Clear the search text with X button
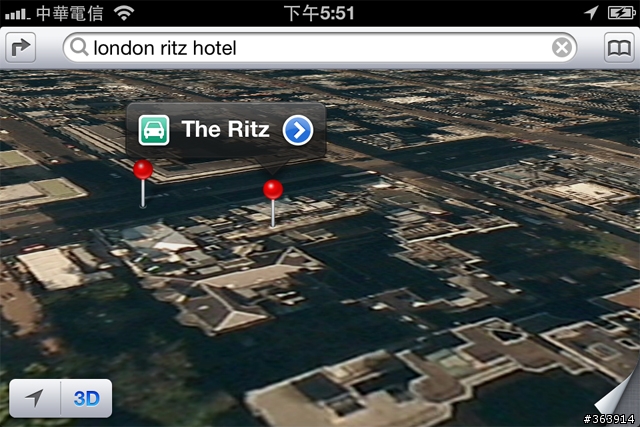 pyautogui.click(x=562, y=48)
